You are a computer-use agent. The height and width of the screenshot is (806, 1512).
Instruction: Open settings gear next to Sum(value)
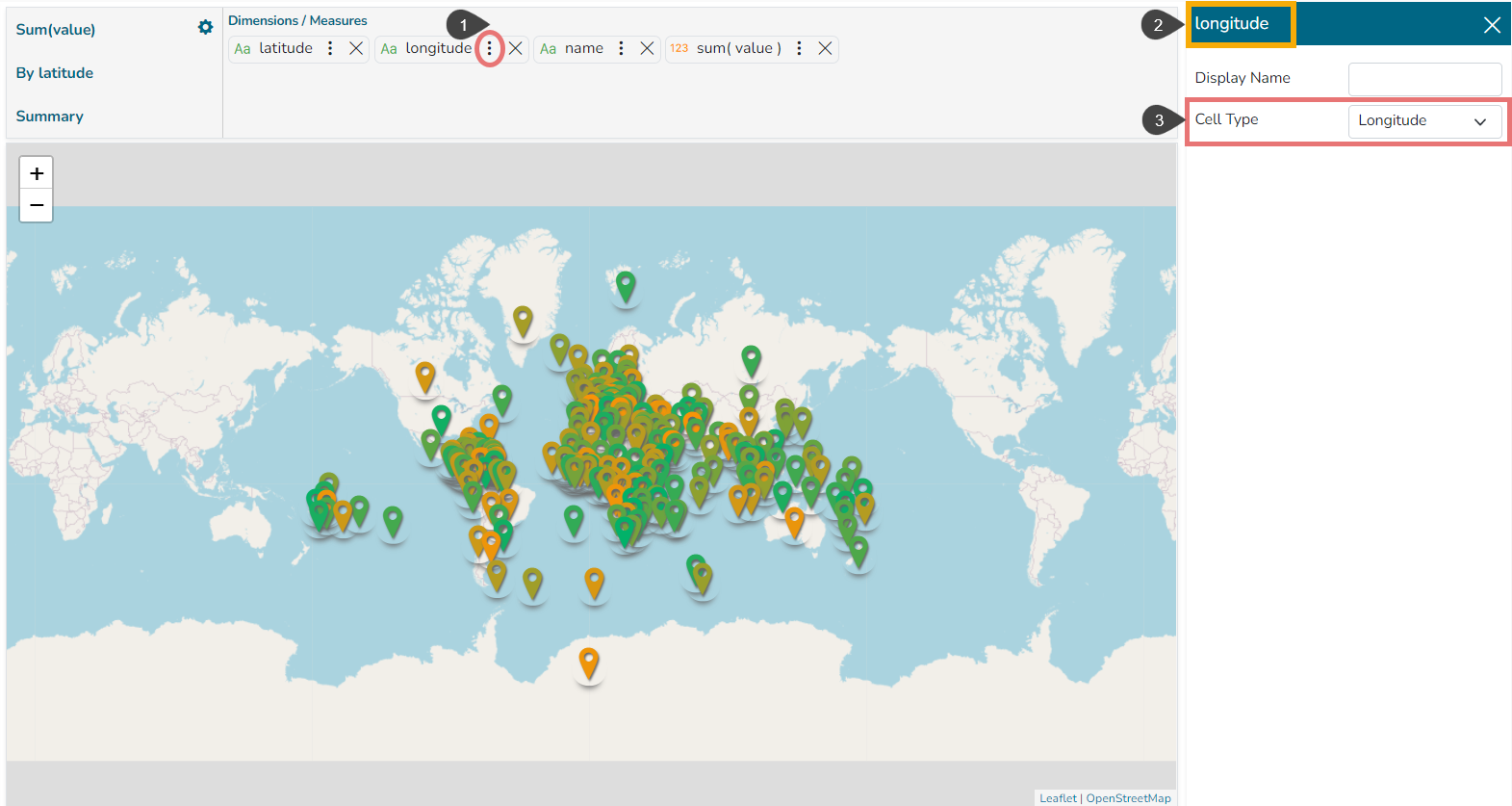click(205, 28)
